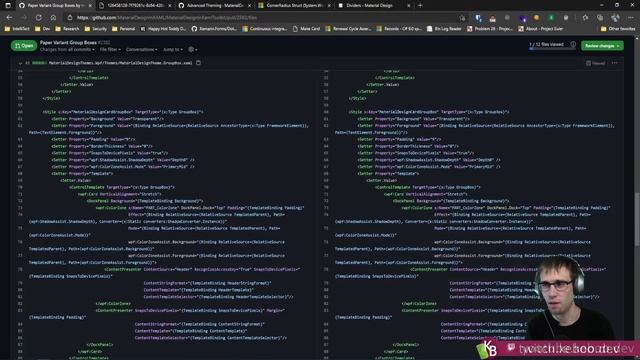Open browser collections icon

pyautogui.click(x=600, y=18)
